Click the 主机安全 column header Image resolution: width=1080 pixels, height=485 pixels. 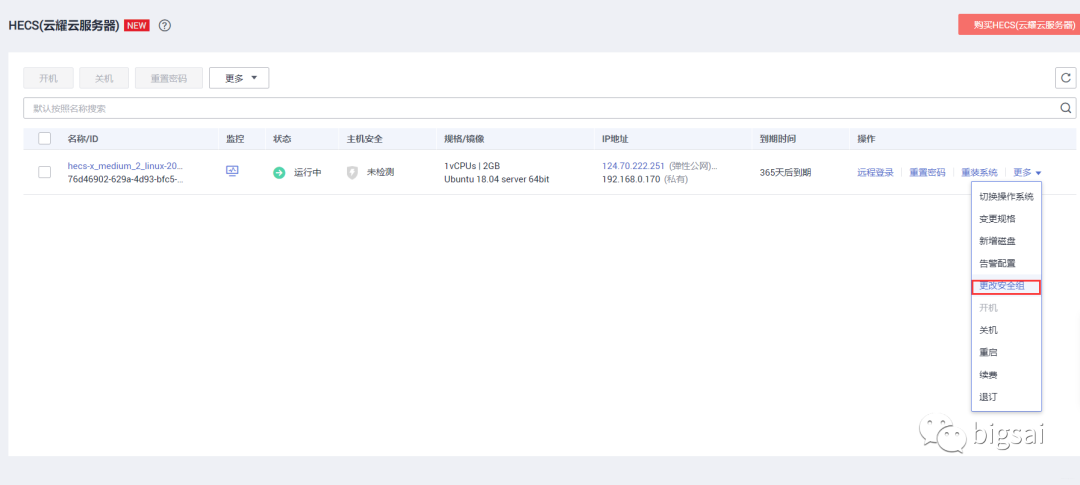[x=364, y=138]
